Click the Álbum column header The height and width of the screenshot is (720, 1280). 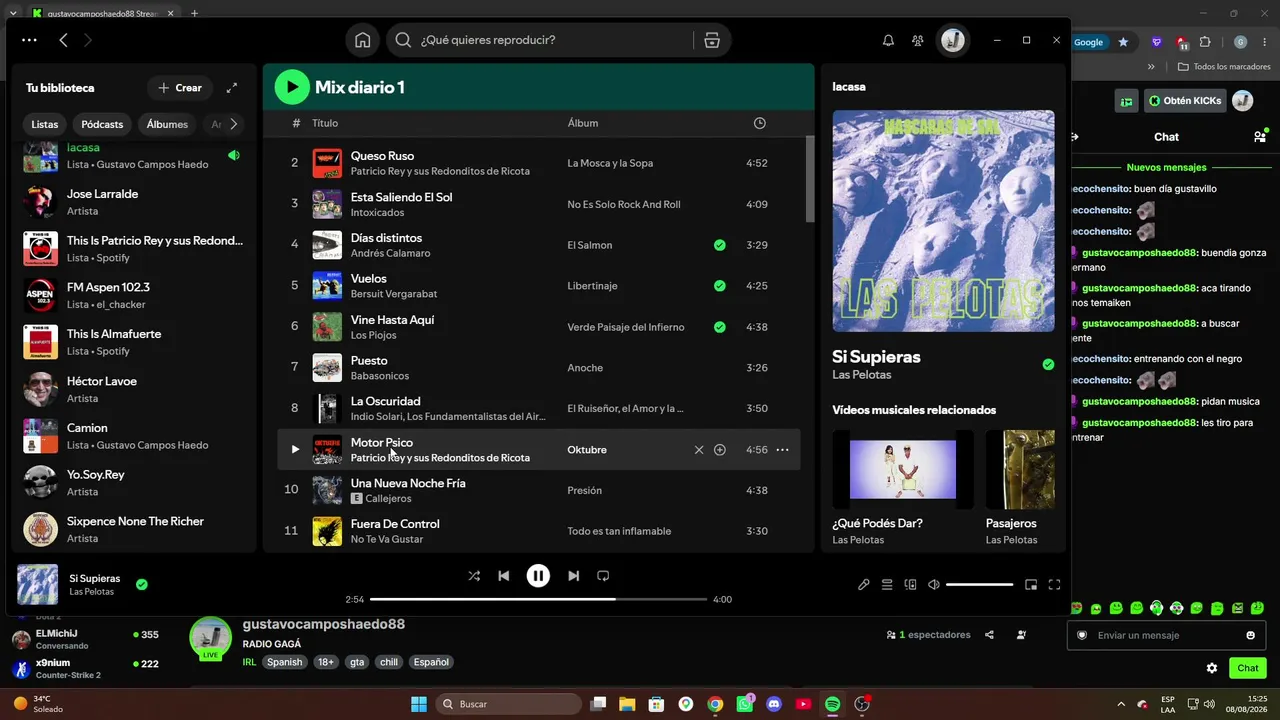[583, 123]
